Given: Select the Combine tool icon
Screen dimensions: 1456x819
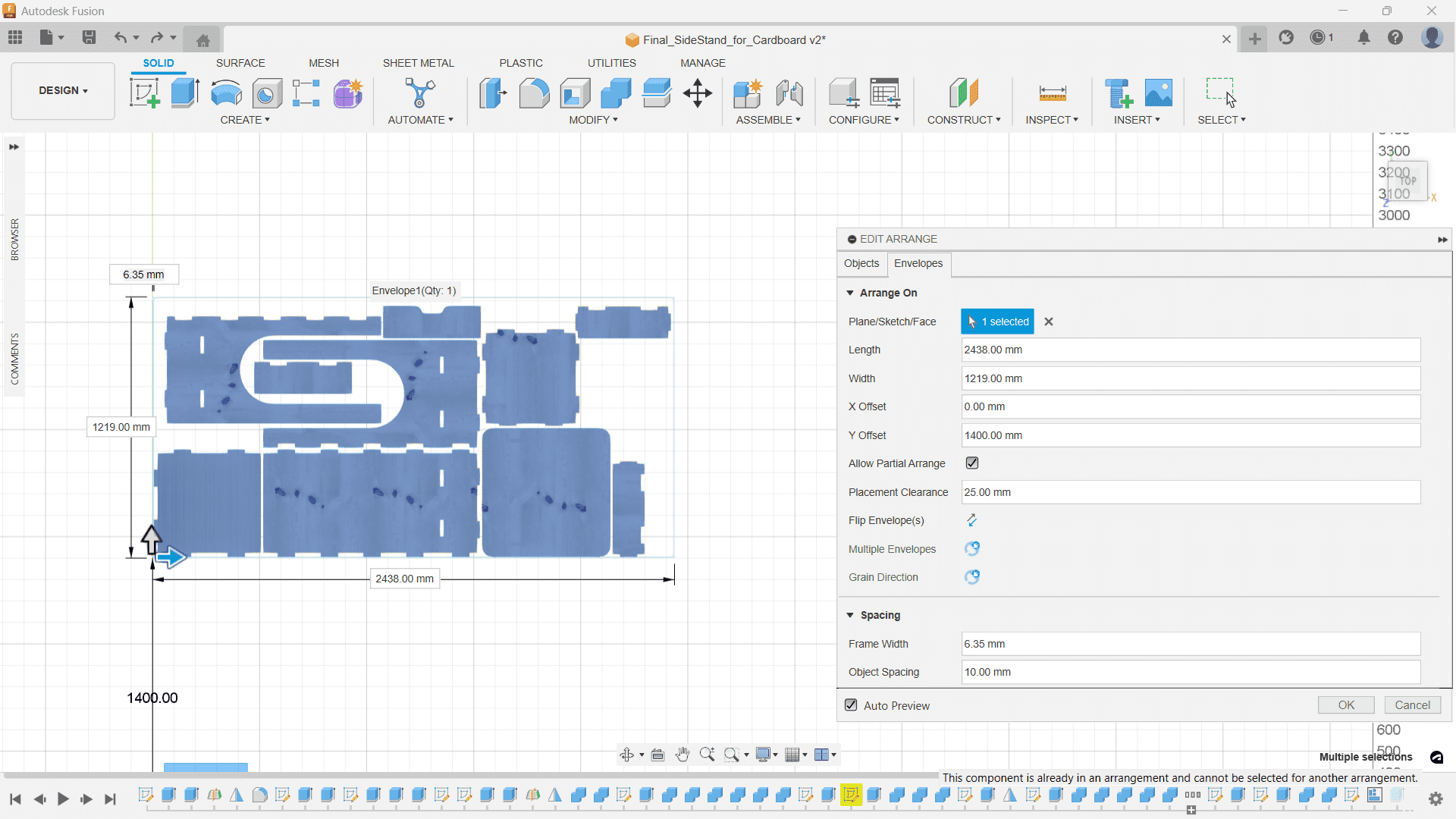Looking at the screenshot, I should point(616,93).
